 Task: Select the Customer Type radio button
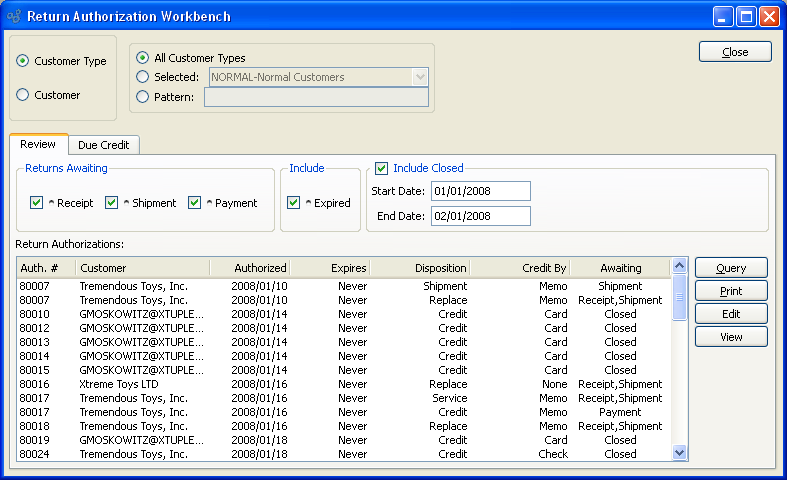[x=23, y=61]
